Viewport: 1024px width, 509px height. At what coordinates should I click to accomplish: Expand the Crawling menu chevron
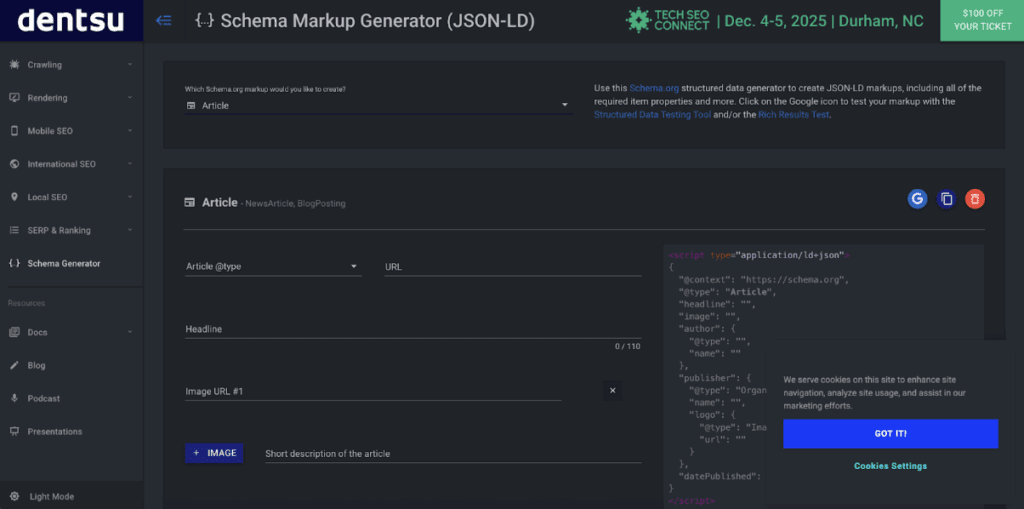(130, 65)
